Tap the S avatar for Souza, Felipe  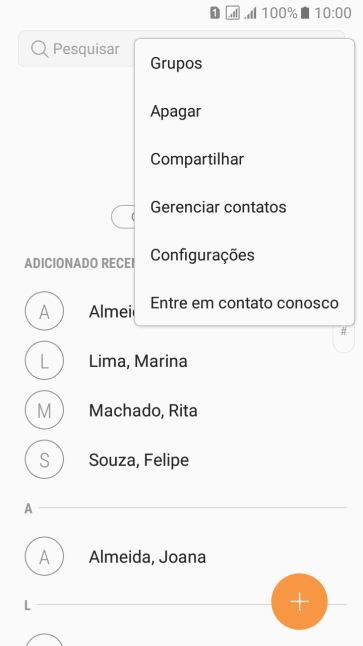(44, 459)
